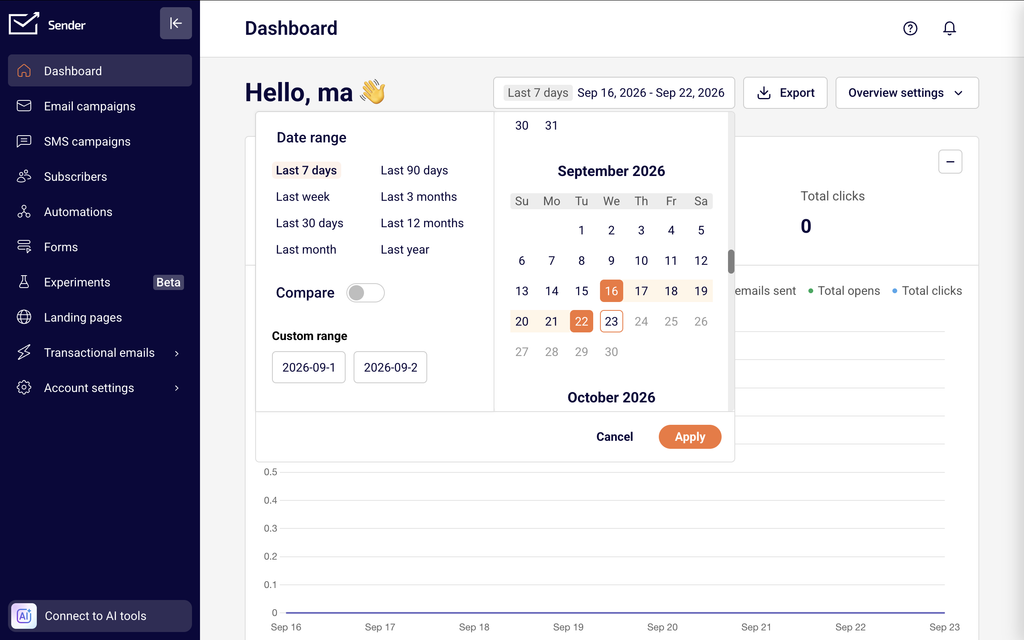Click the Email campaigns envelope icon
1024x640 pixels.
click(x=24, y=106)
